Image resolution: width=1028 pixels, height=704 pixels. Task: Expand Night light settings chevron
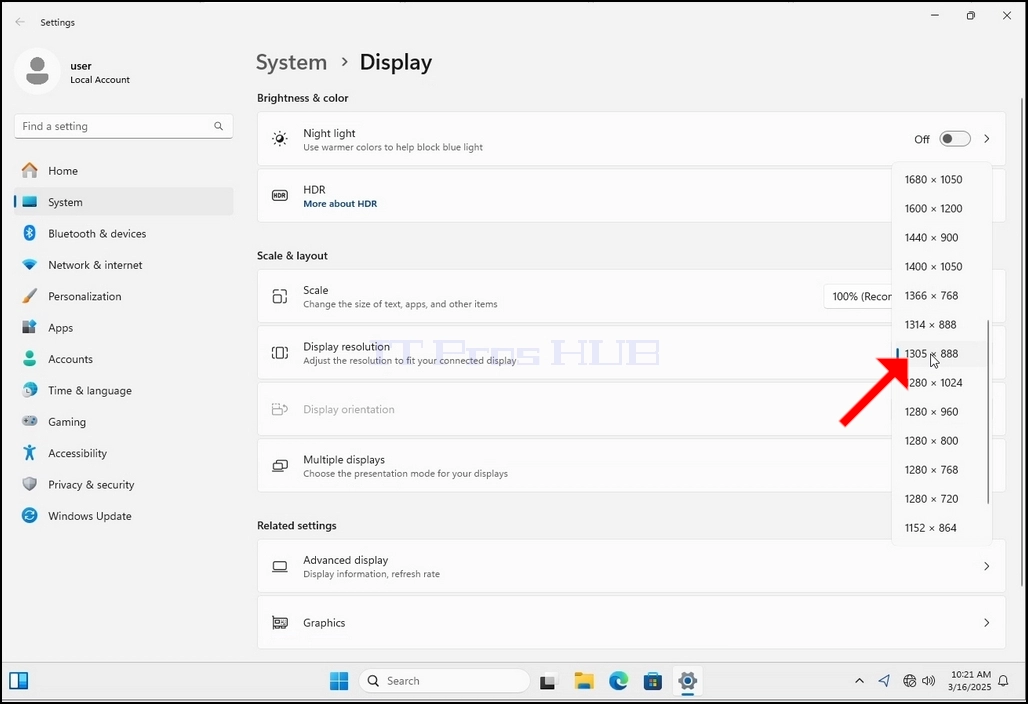987,139
